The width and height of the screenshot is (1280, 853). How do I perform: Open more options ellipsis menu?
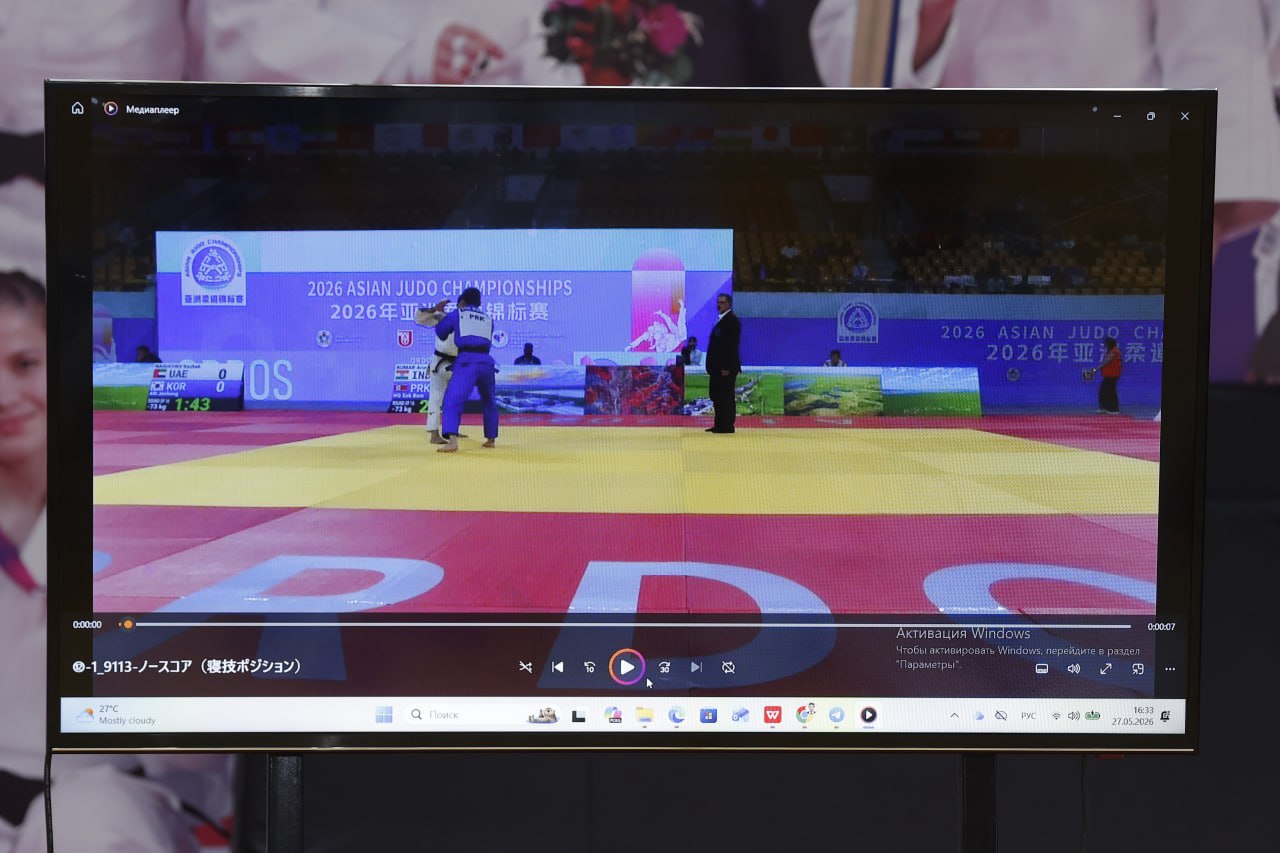(x=1170, y=669)
